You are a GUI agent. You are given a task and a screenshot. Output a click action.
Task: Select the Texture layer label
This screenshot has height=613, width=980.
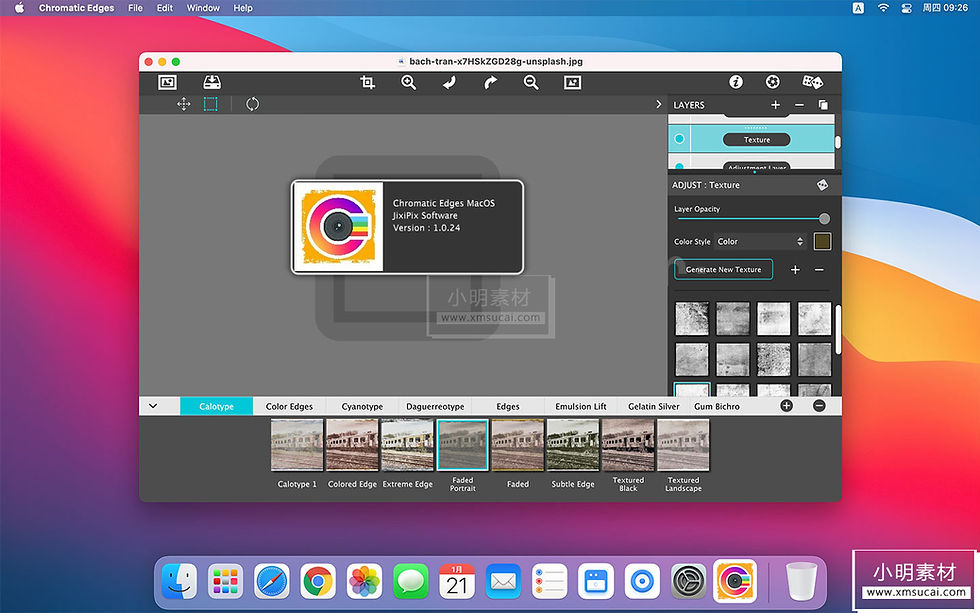click(757, 140)
